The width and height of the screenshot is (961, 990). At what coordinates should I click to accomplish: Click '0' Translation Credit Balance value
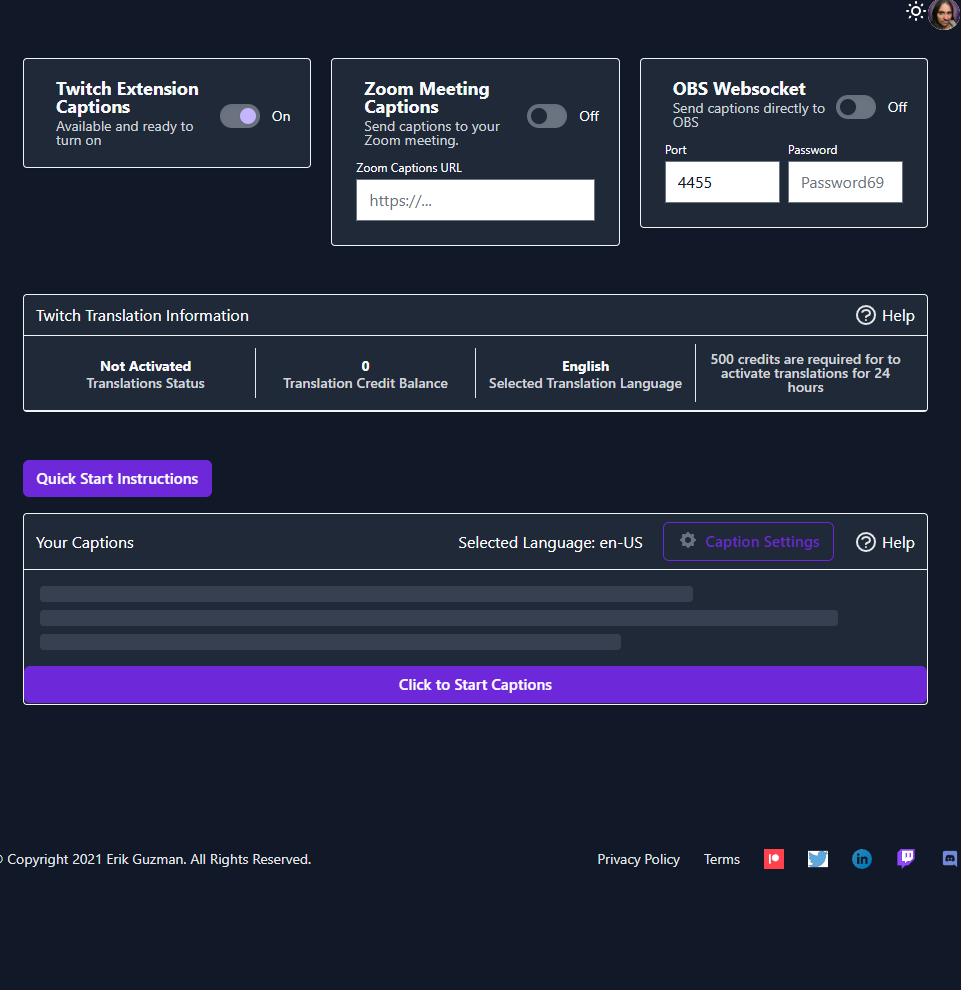tap(366, 366)
